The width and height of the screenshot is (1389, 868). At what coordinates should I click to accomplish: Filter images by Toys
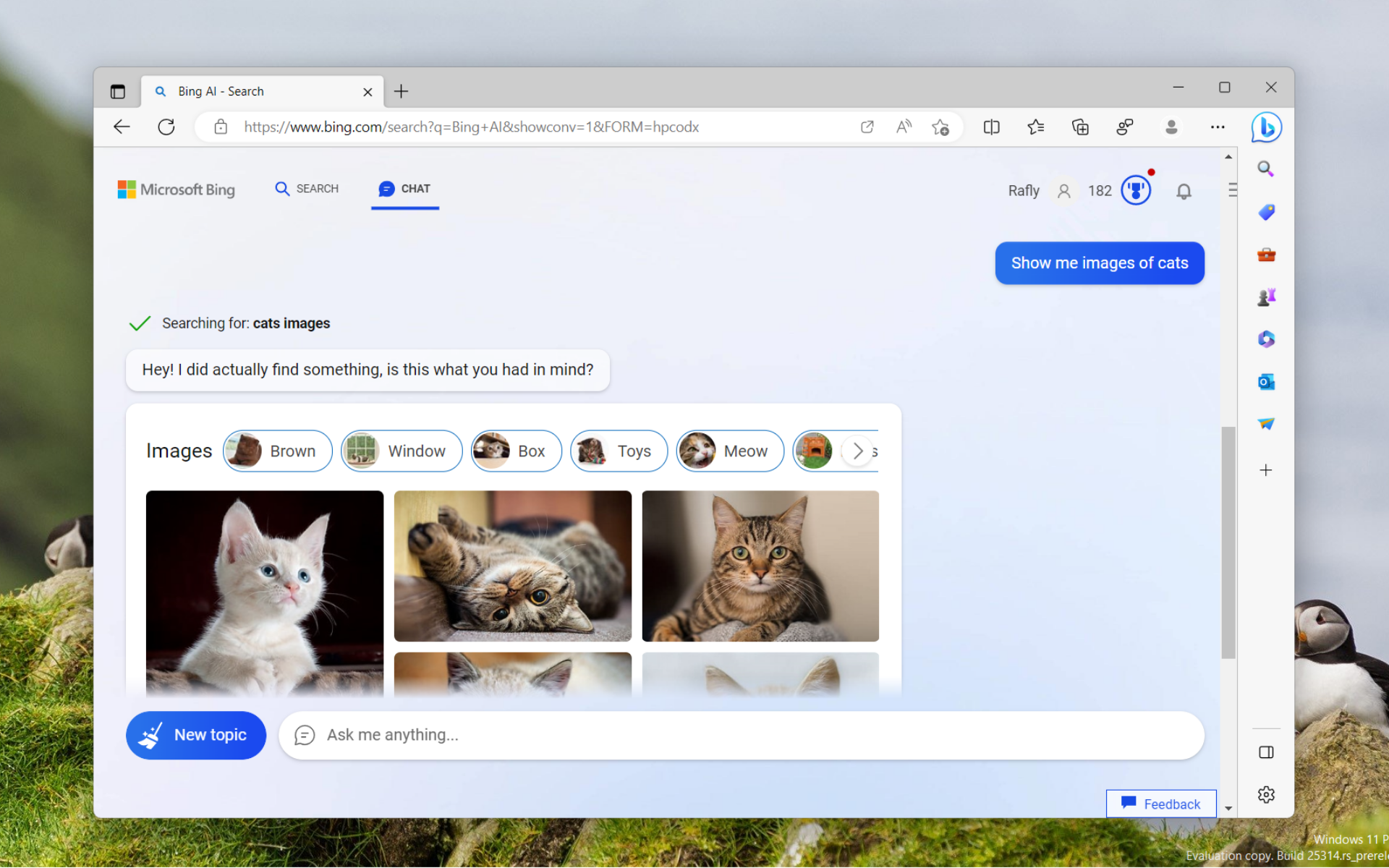(x=619, y=451)
